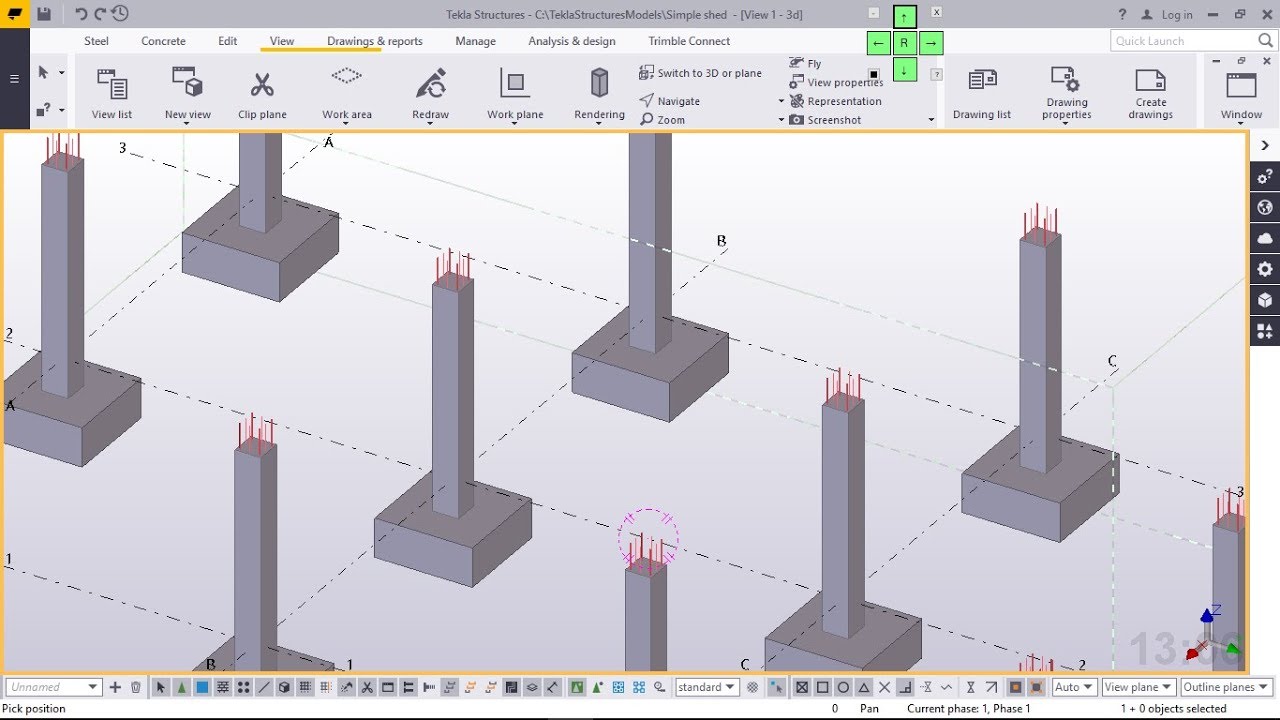Toggle snap to midpoints triangle
This screenshot has width=1280, height=720.
[864, 687]
